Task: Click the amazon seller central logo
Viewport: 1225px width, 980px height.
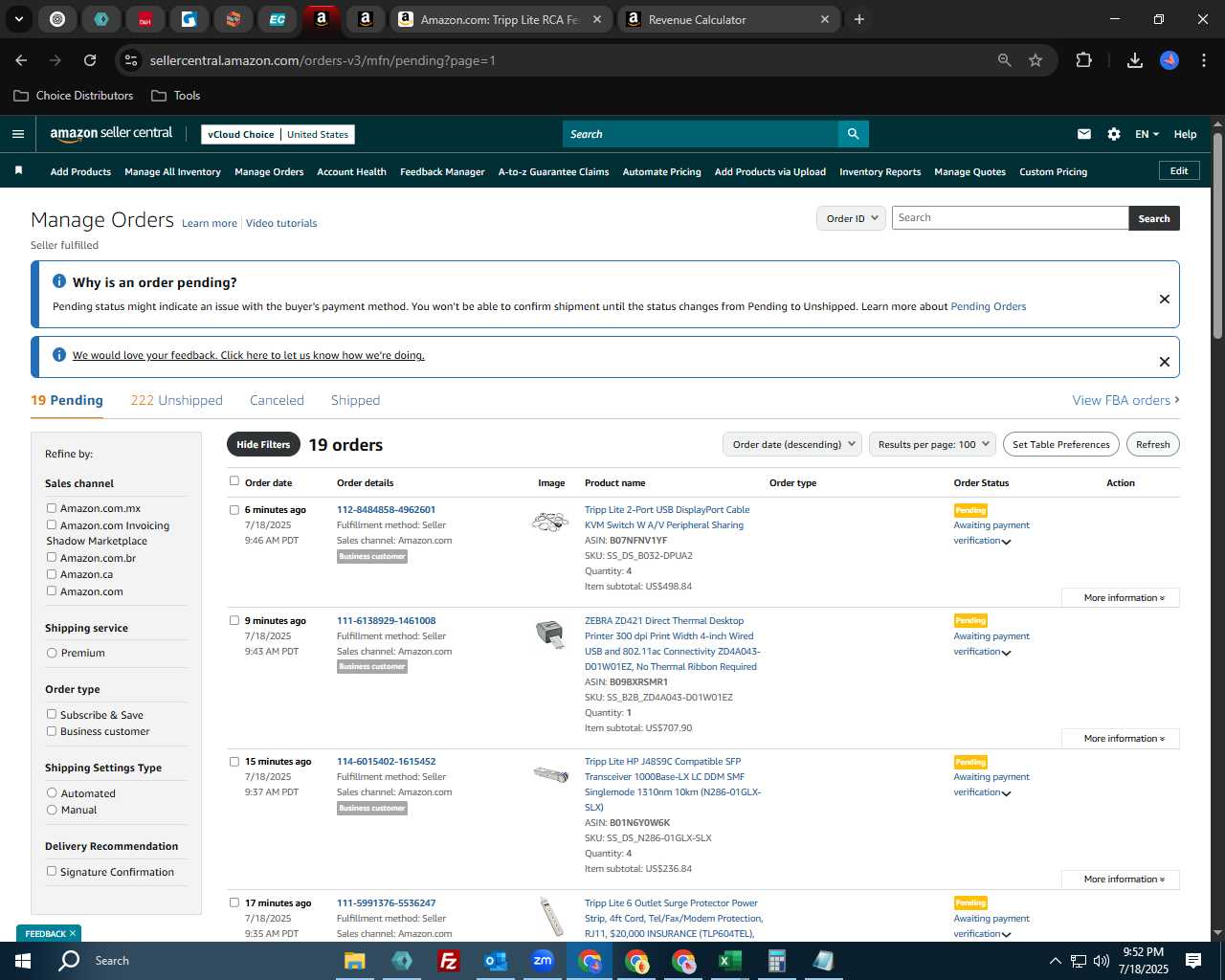Action: pyautogui.click(x=111, y=134)
